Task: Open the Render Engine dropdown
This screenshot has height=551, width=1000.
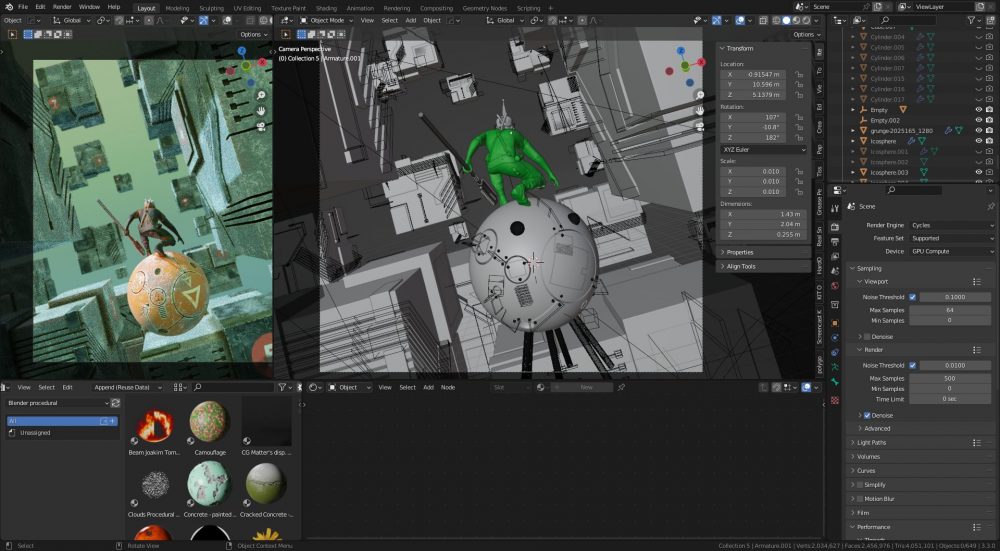Action: pos(952,225)
